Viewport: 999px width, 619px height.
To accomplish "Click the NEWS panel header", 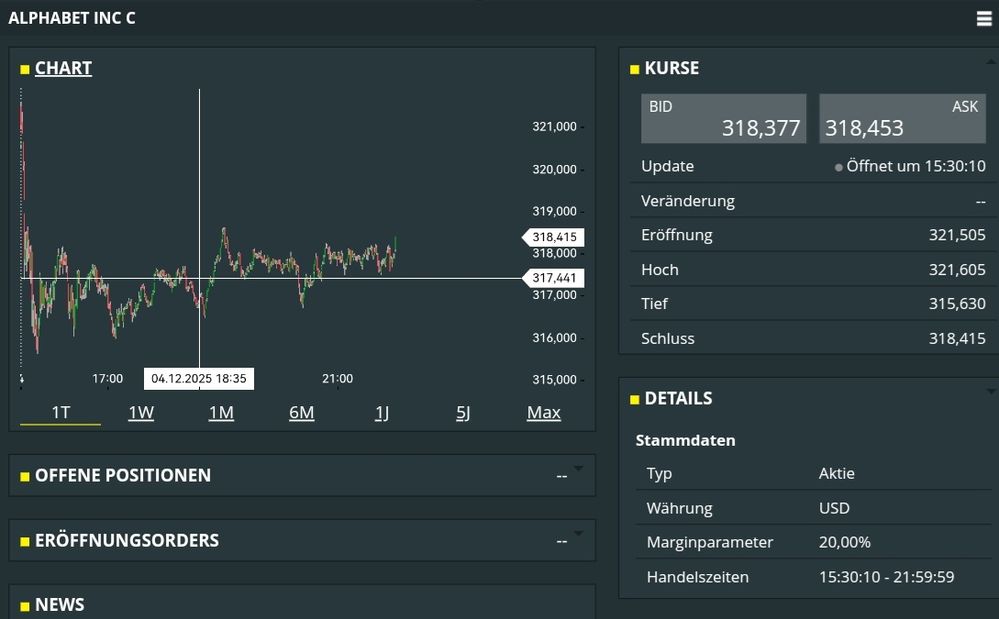I will pyautogui.click(x=59, y=605).
